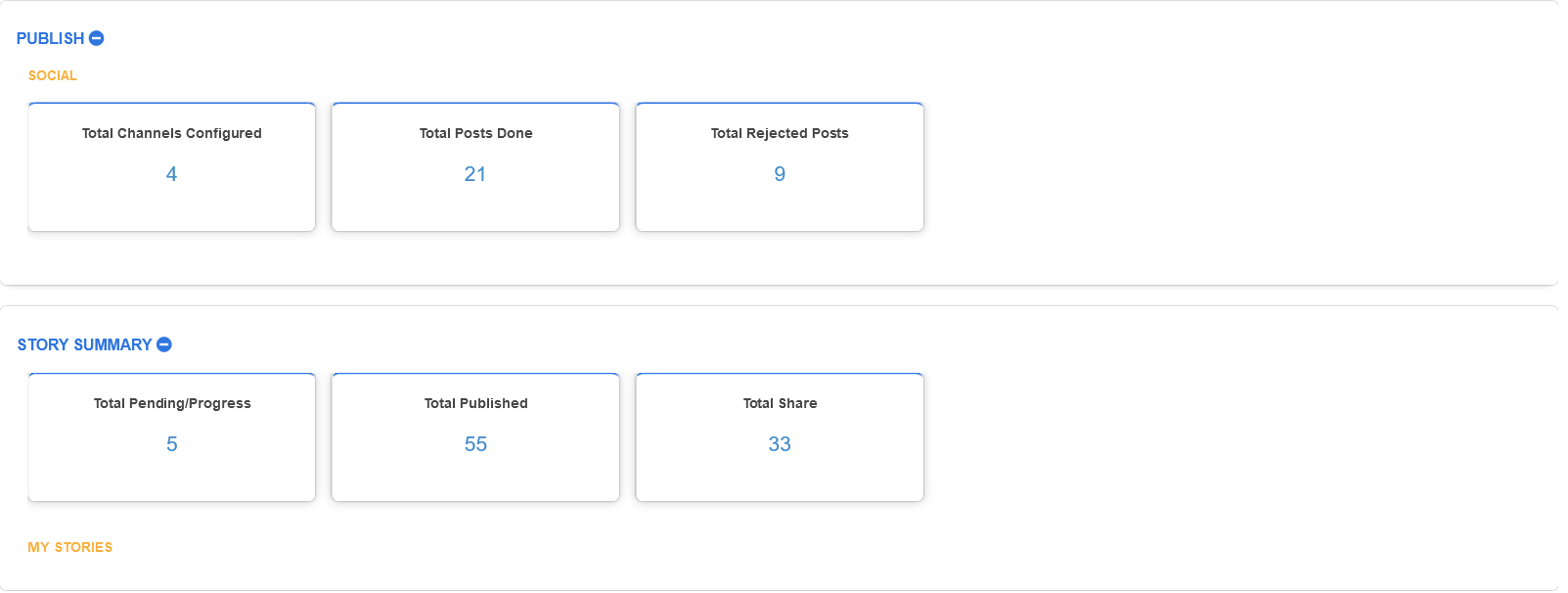The image size is (1568, 593).
Task: Click the rejected posts count 9
Action: (780, 174)
